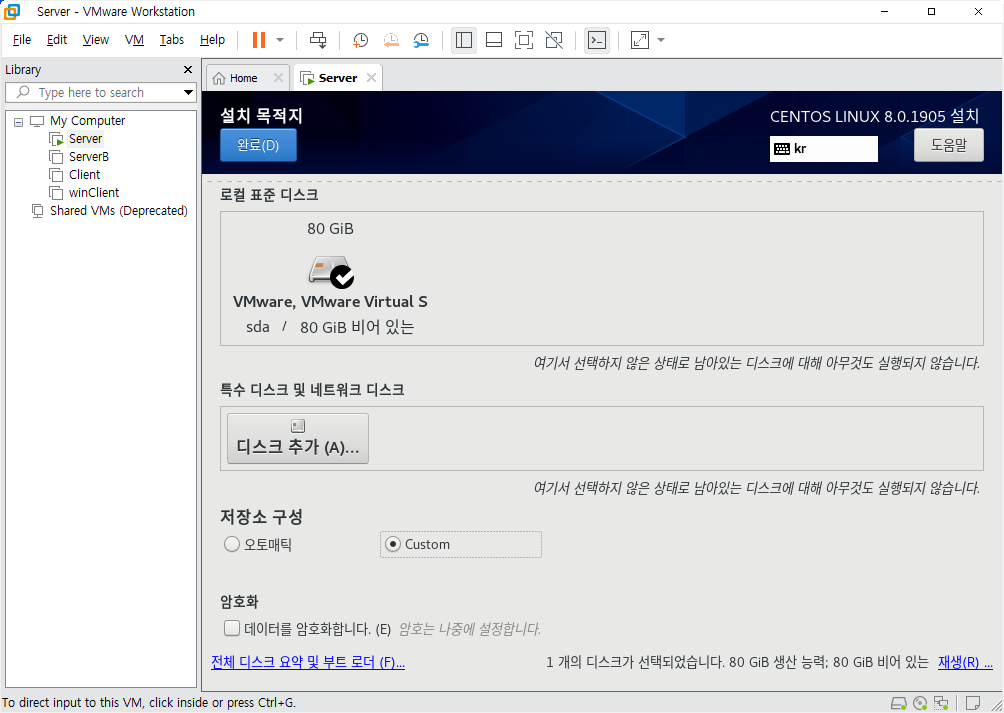The width and height of the screenshot is (1004, 713).
Task: Open the File menu
Action: pyautogui.click(x=22, y=40)
